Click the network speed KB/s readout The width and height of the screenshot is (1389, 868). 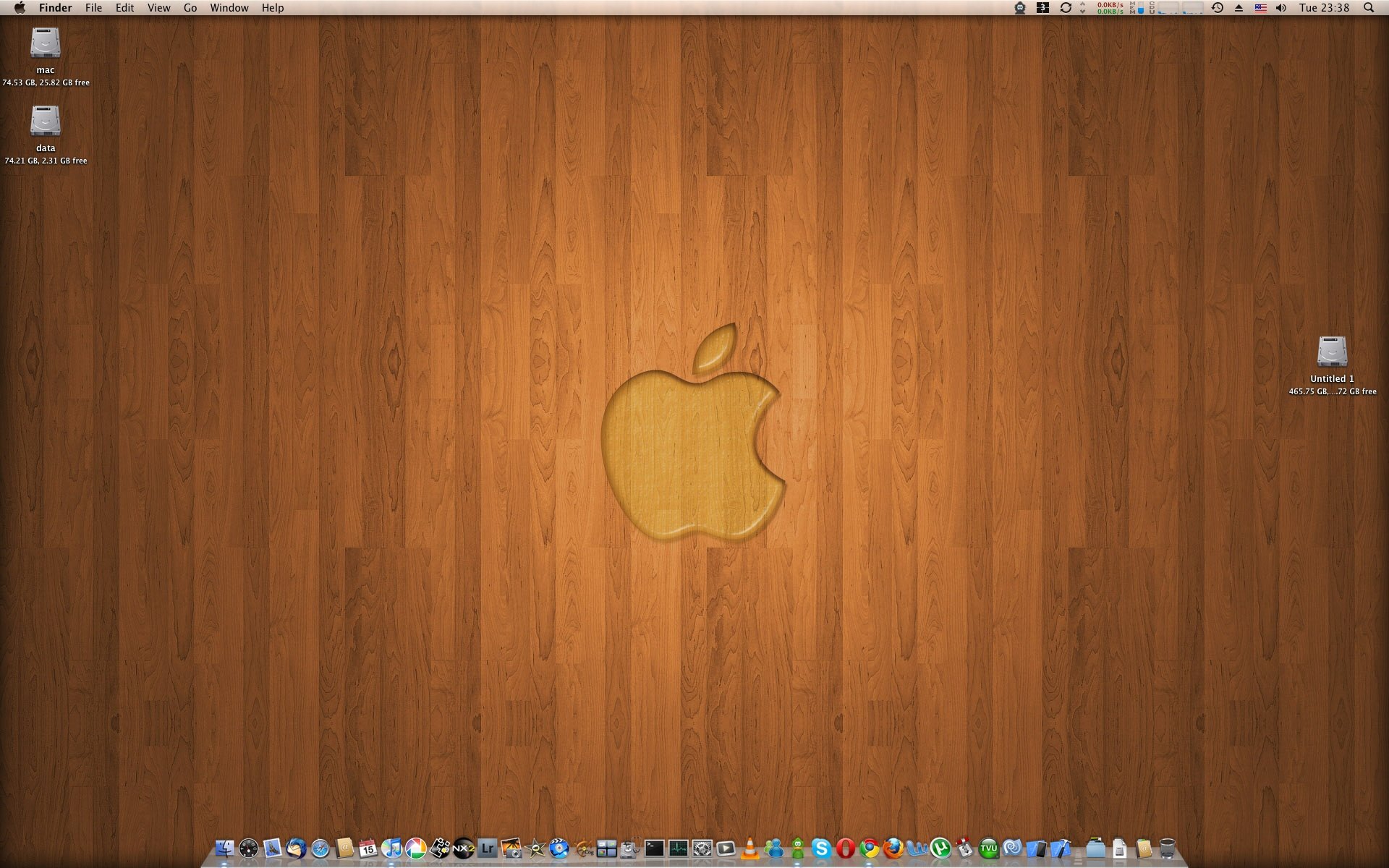(x=1110, y=8)
